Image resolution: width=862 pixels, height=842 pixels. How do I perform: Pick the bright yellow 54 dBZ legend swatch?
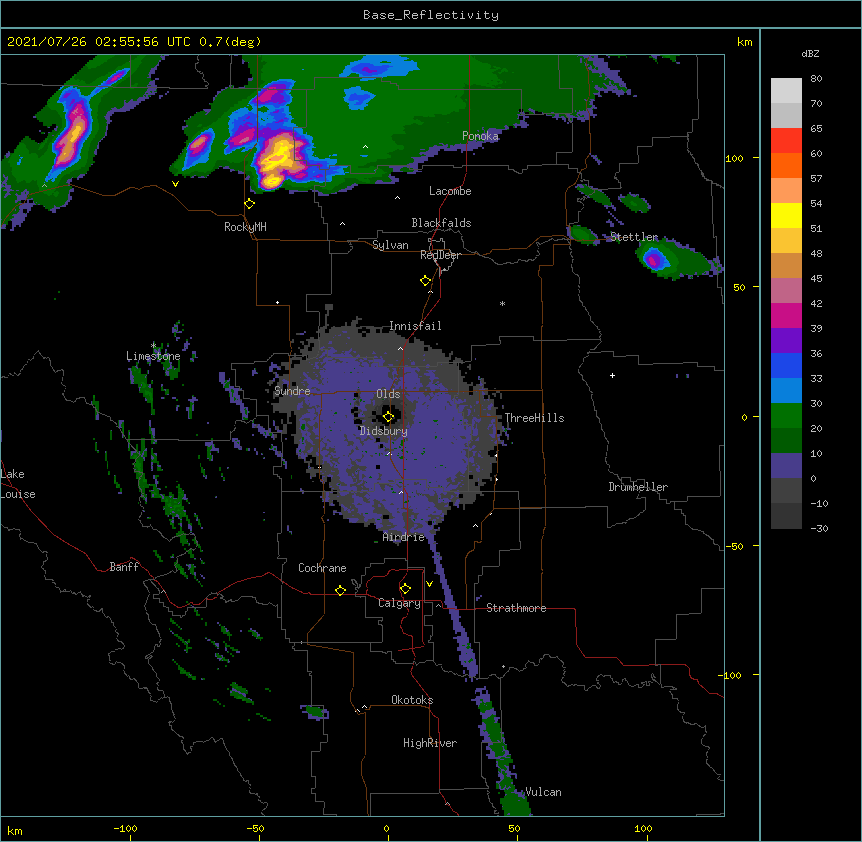click(786, 215)
